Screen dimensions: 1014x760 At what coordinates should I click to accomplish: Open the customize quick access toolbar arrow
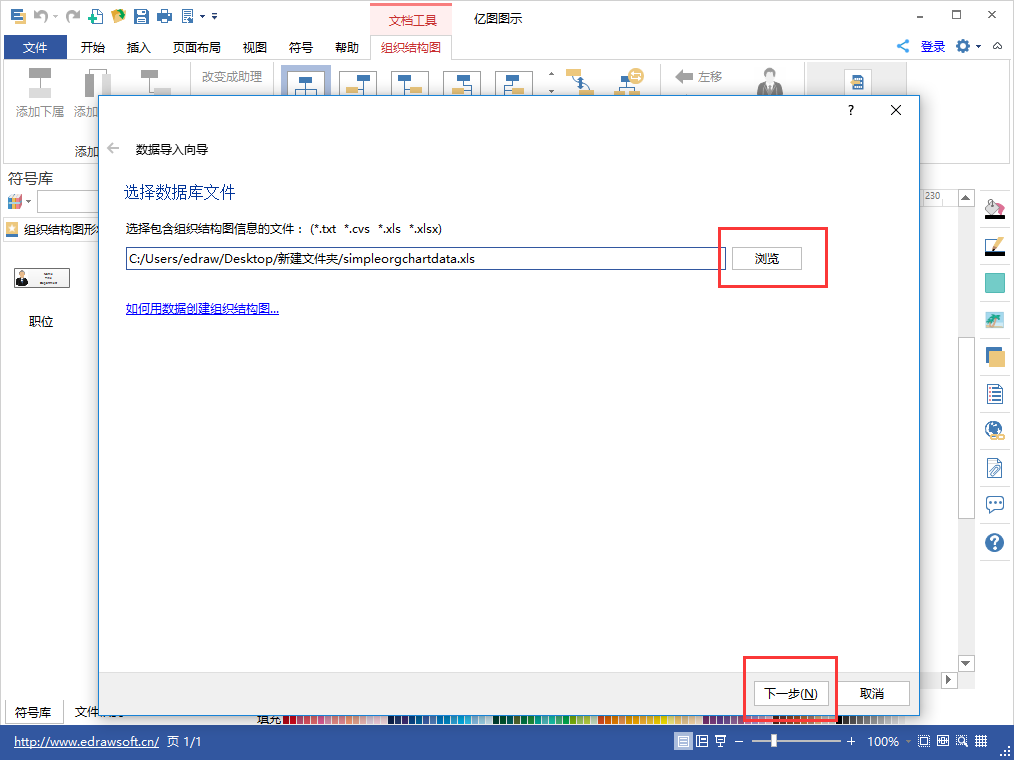215,16
